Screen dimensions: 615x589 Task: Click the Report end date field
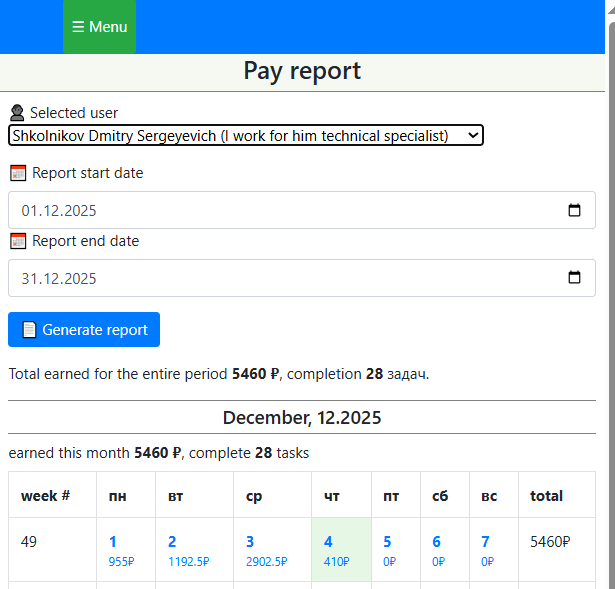click(x=280, y=279)
